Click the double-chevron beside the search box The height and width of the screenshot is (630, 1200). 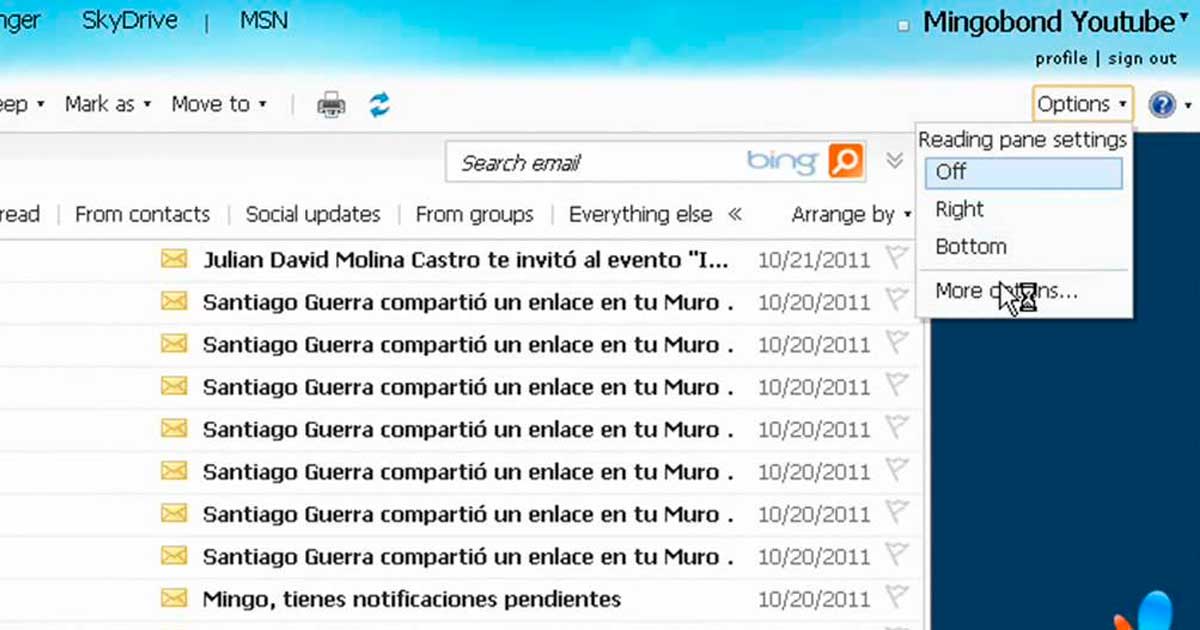(895, 161)
